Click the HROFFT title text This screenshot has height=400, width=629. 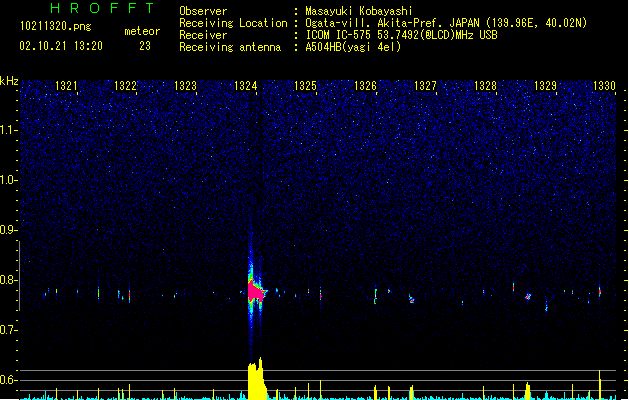[102, 8]
